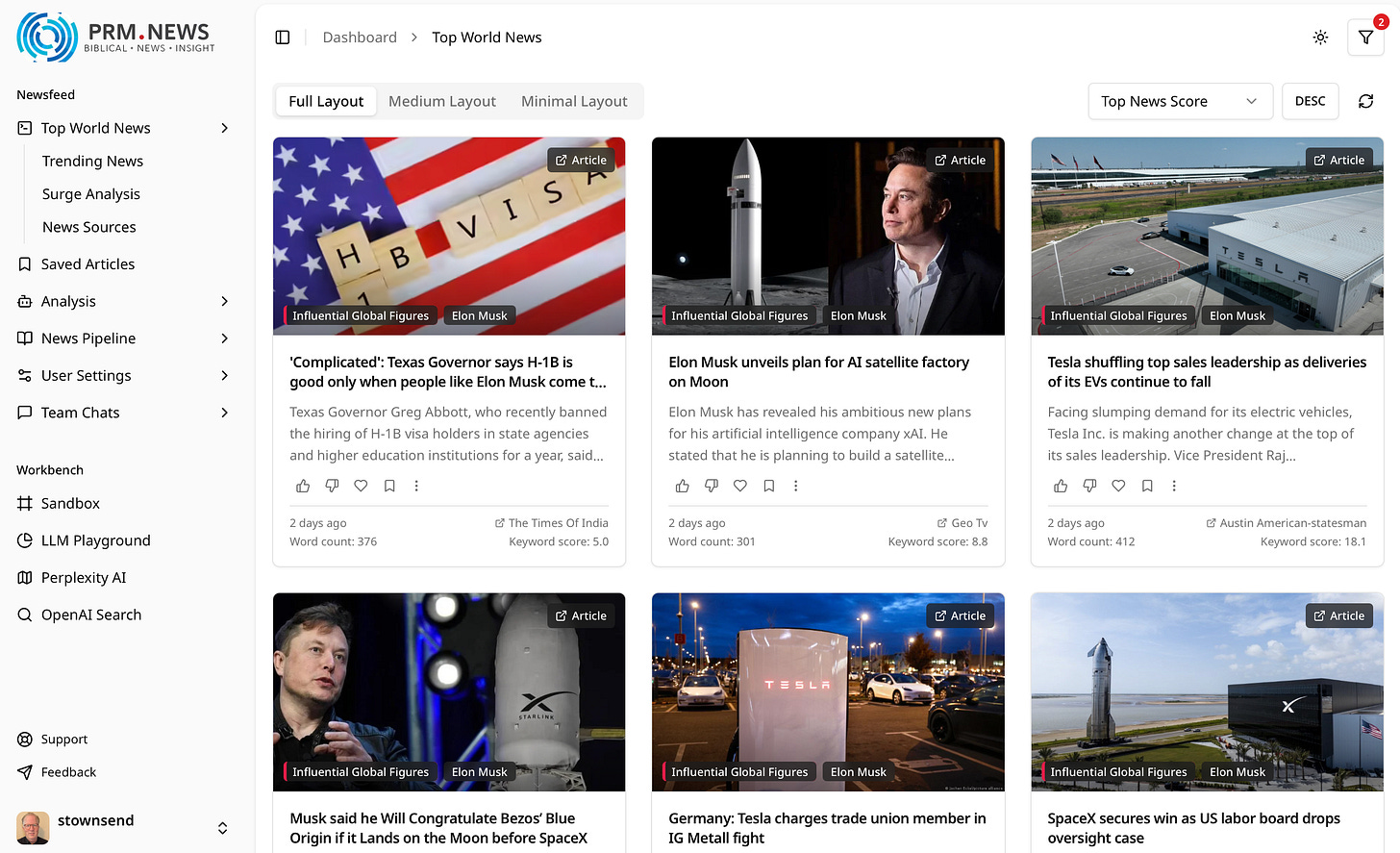
Task: Switch the light/dark theme sun icon
Action: (x=1320, y=38)
